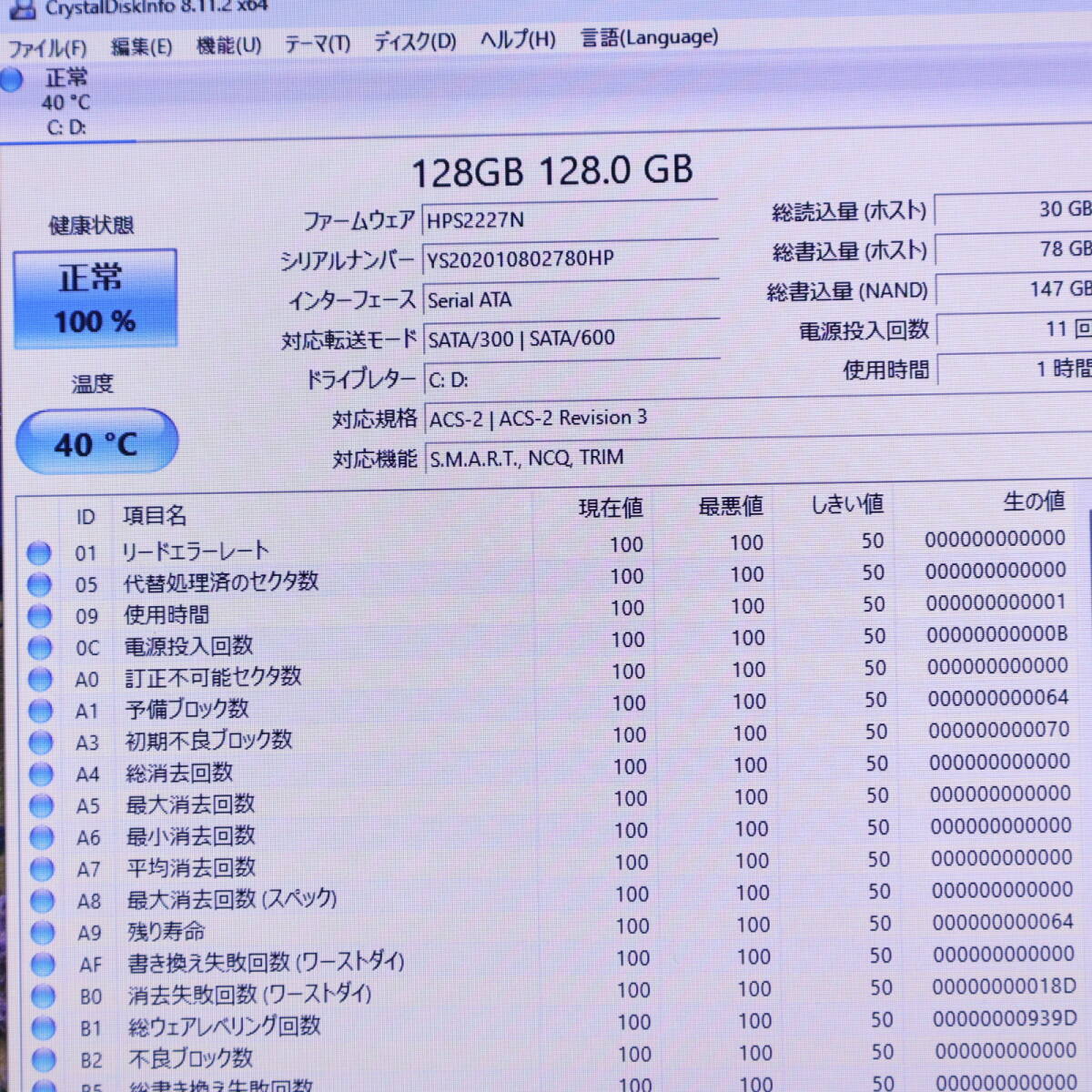
Task: Click the health indicator beside 予備ブロック数
Action: click(x=39, y=711)
